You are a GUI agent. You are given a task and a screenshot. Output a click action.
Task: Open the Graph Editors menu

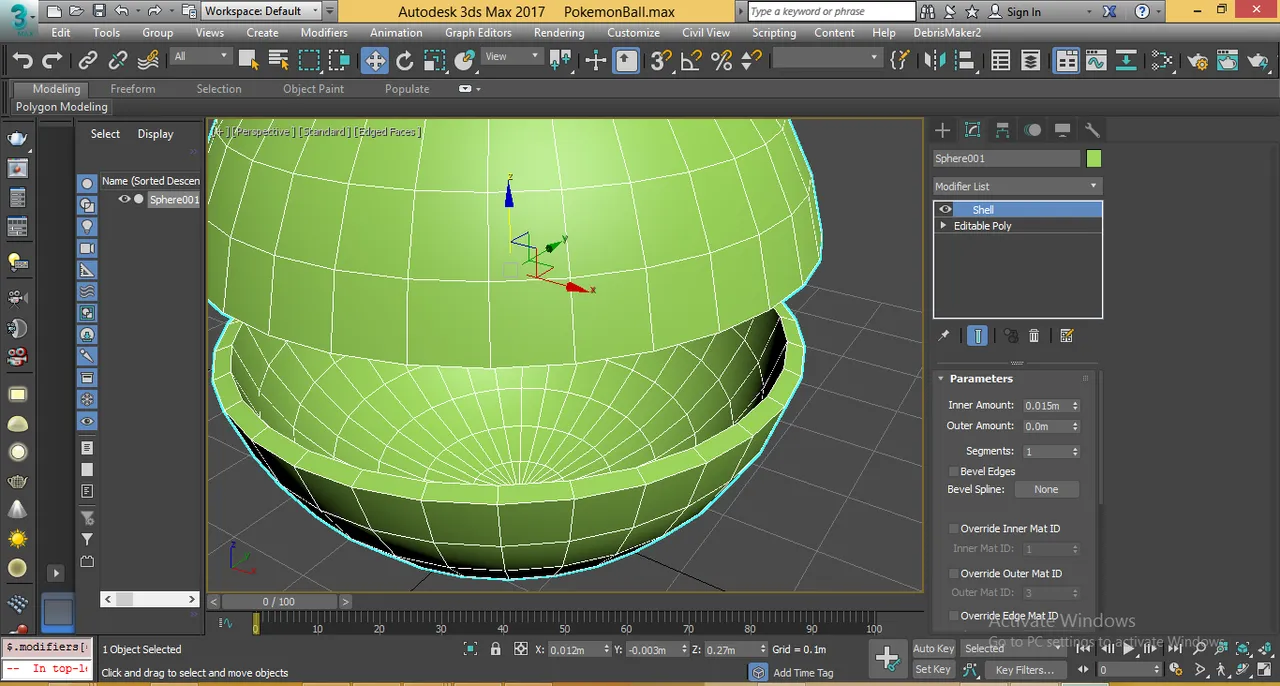click(x=478, y=32)
